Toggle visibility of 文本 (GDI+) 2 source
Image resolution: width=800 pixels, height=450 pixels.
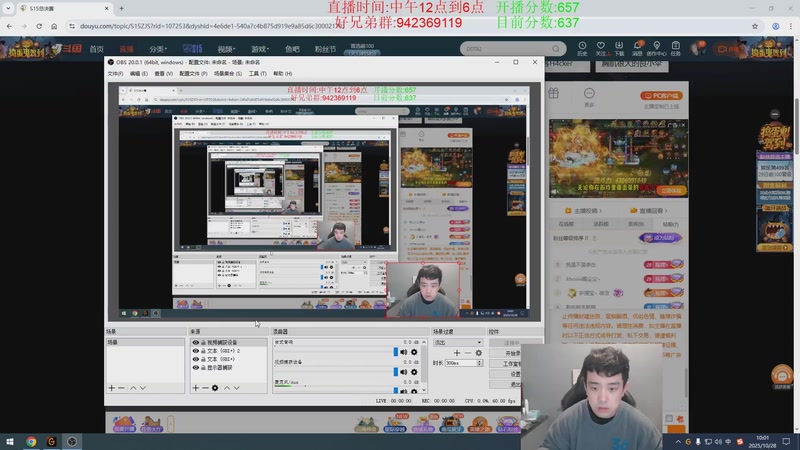tap(195, 351)
